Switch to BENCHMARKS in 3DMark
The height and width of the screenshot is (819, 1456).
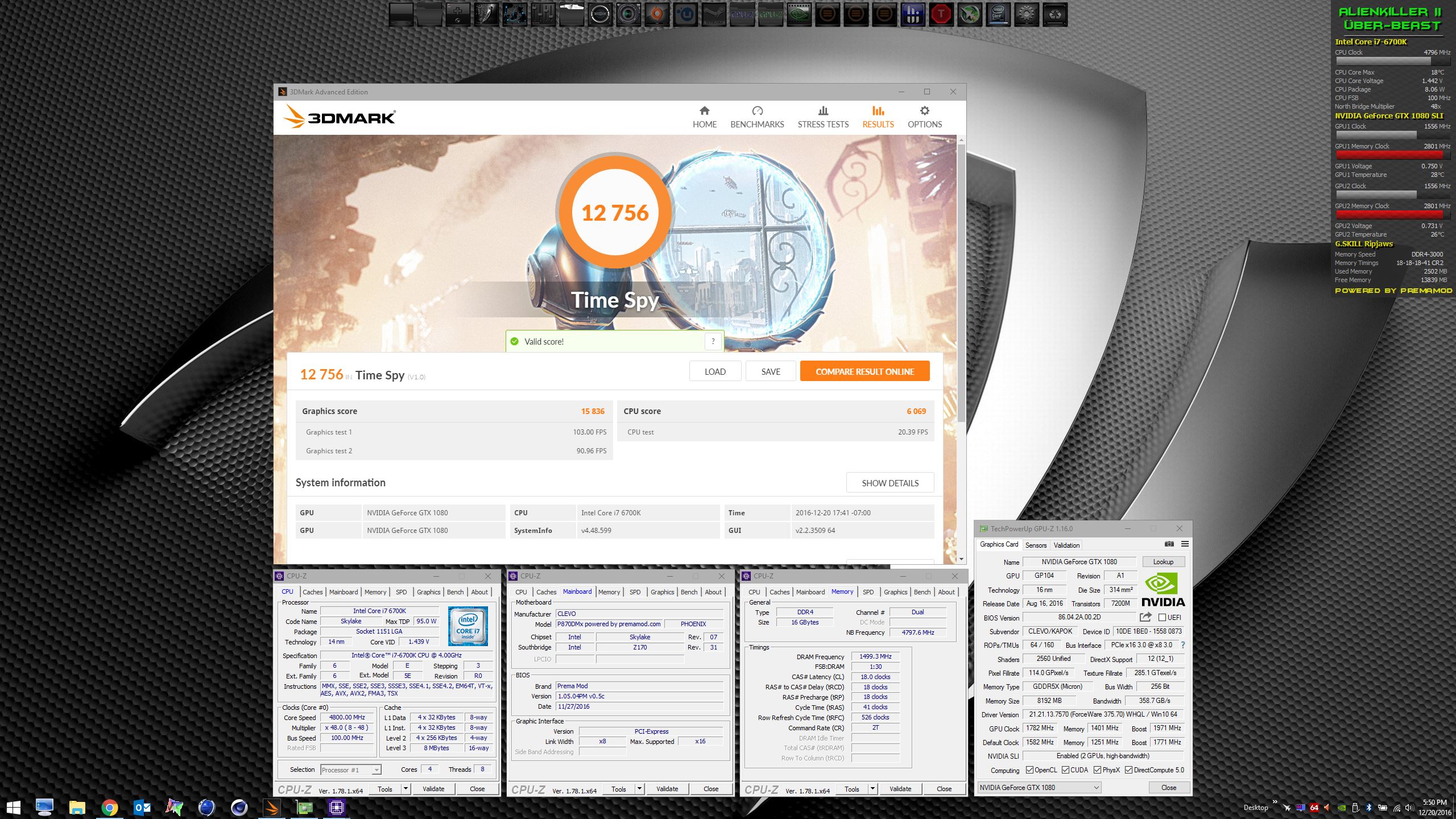pos(757,117)
